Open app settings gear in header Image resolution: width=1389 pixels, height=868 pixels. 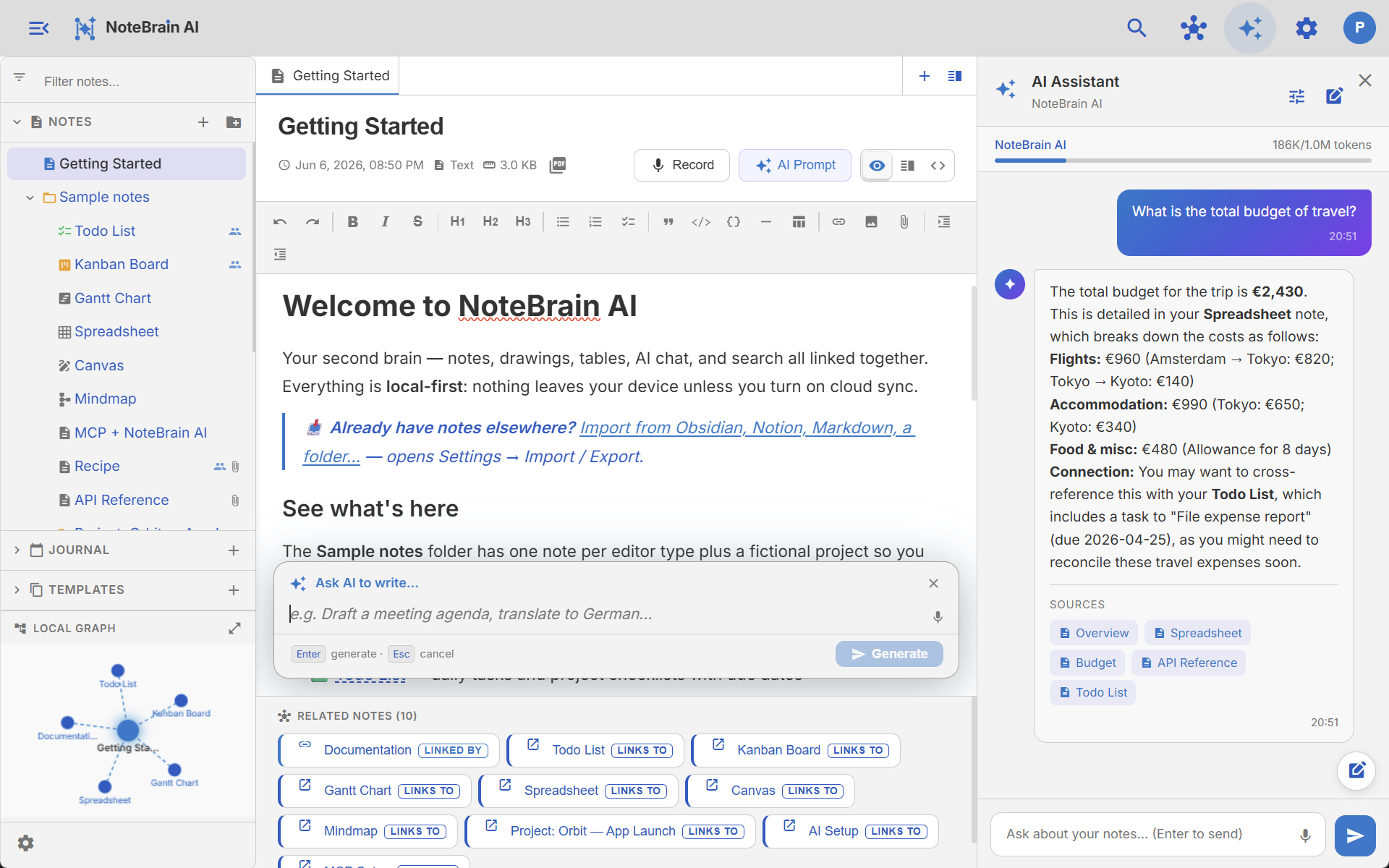click(x=1307, y=28)
